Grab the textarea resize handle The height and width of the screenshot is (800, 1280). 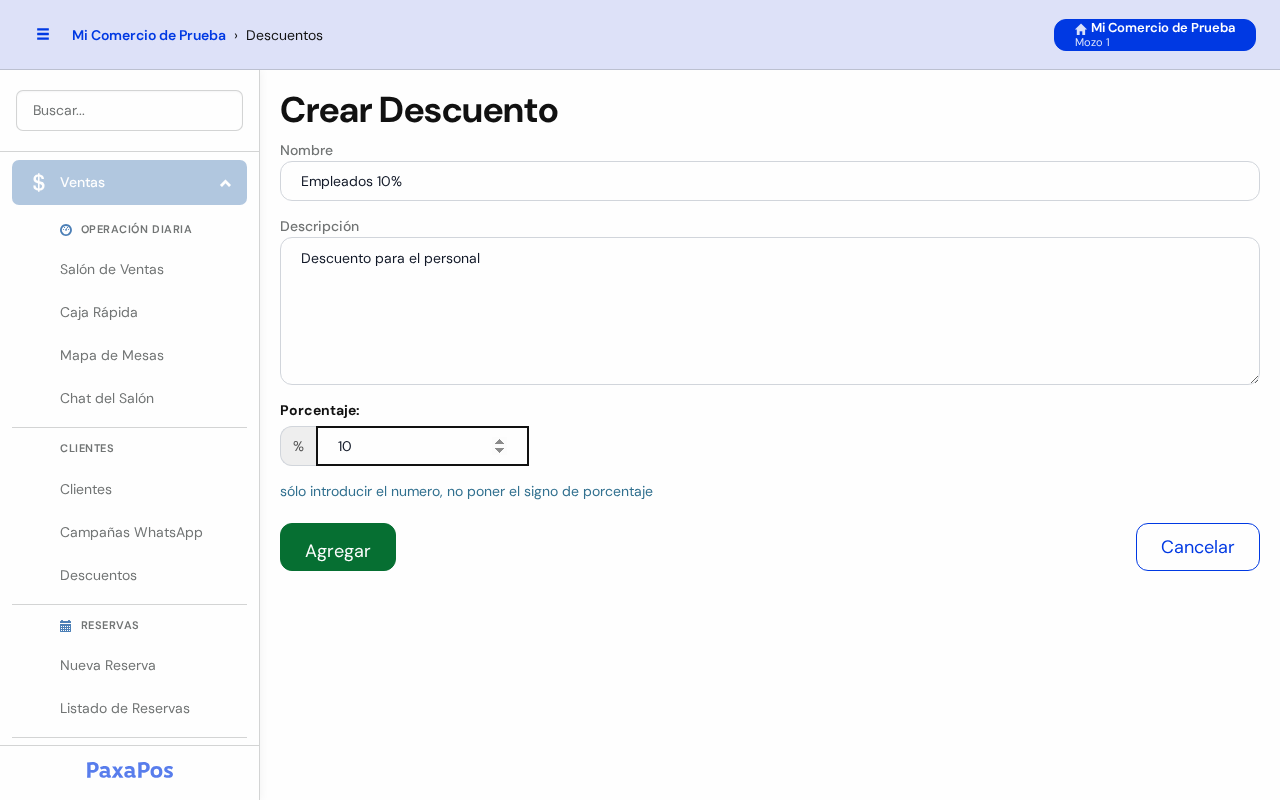click(1254, 379)
